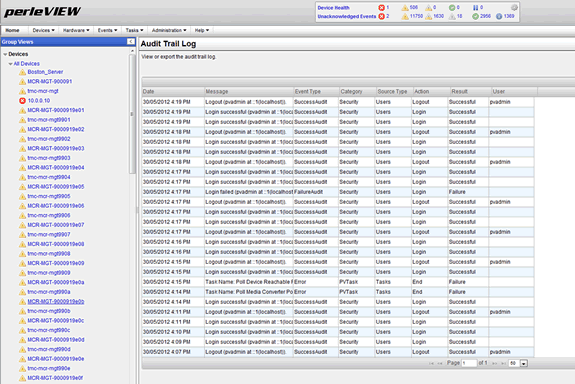Sort by the Event Type column header
This screenshot has width=575, height=384.
[316, 92]
